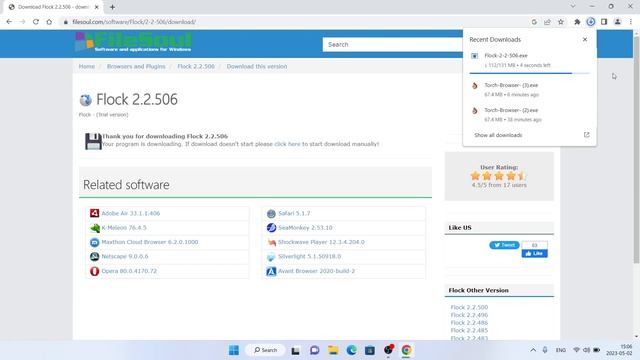Go to Home breadcrumb

click(87, 66)
